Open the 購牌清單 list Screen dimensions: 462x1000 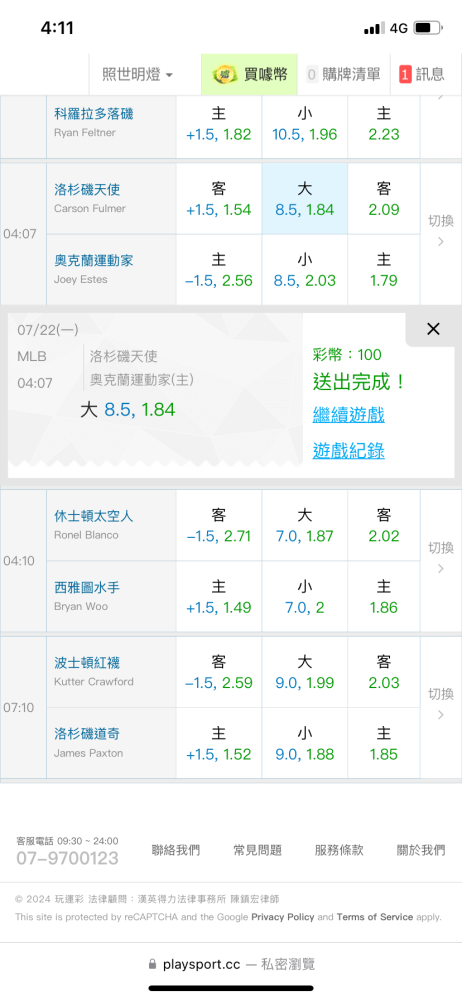point(343,74)
